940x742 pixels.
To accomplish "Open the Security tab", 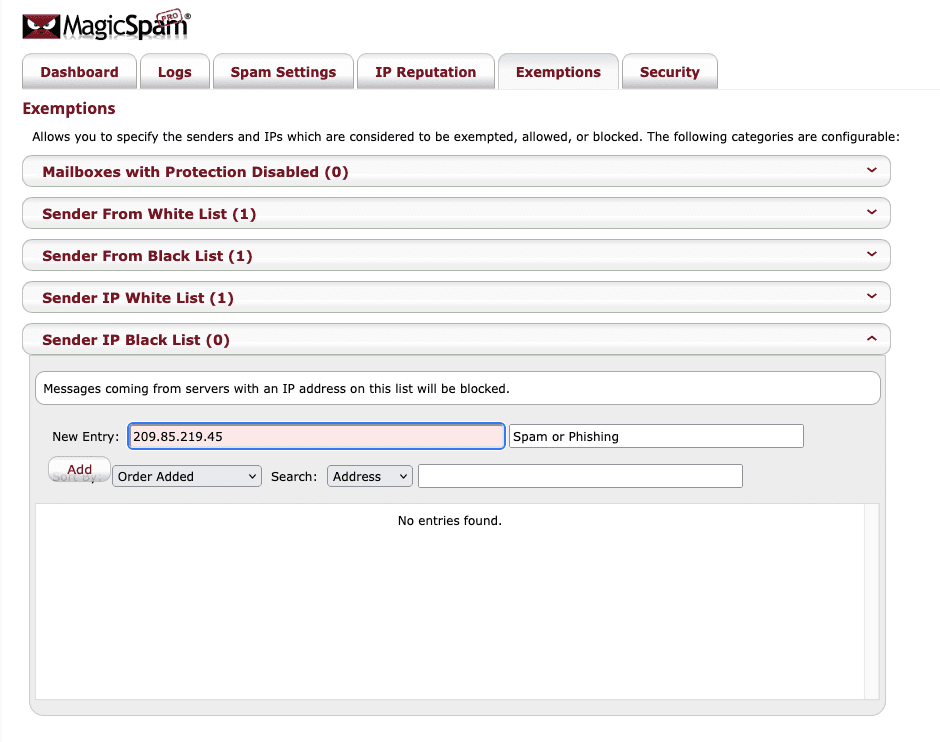I will [x=669, y=72].
